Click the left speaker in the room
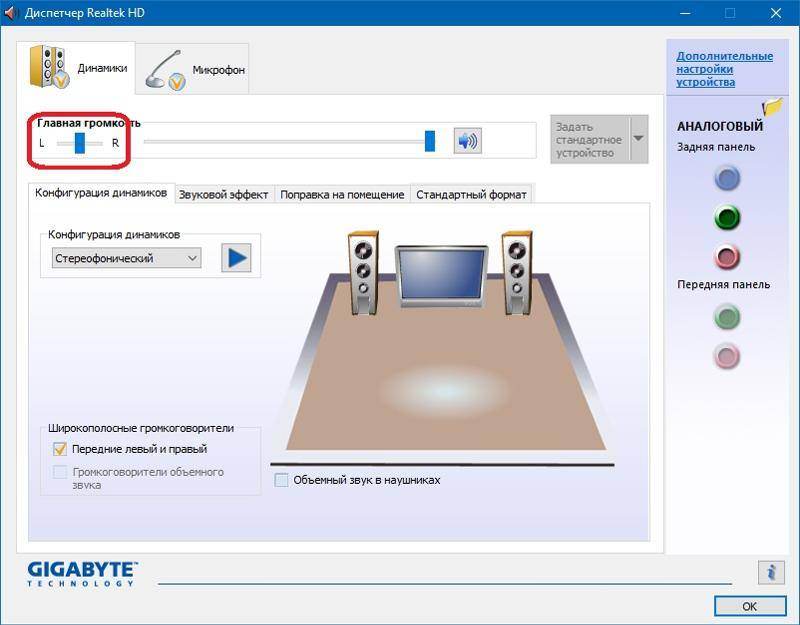 (x=363, y=272)
